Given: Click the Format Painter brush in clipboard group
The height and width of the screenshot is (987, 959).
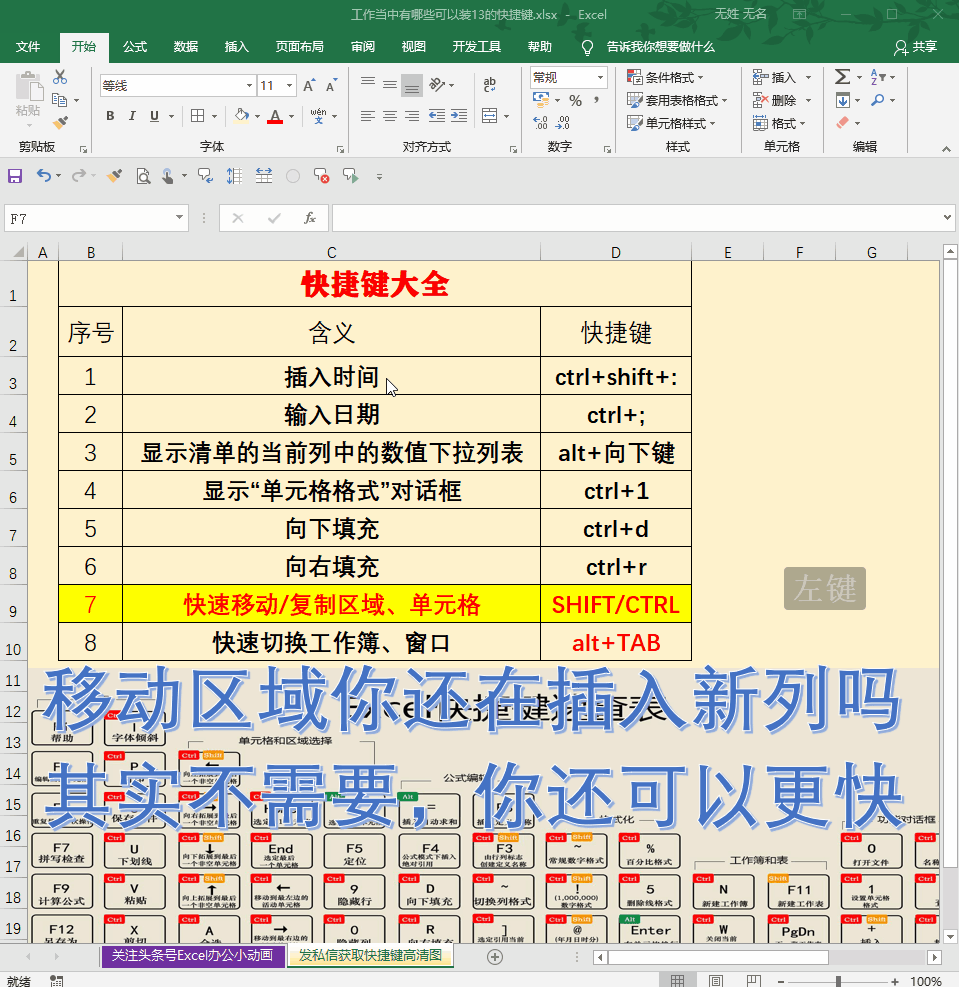Looking at the screenshot, I should (60, 123).
